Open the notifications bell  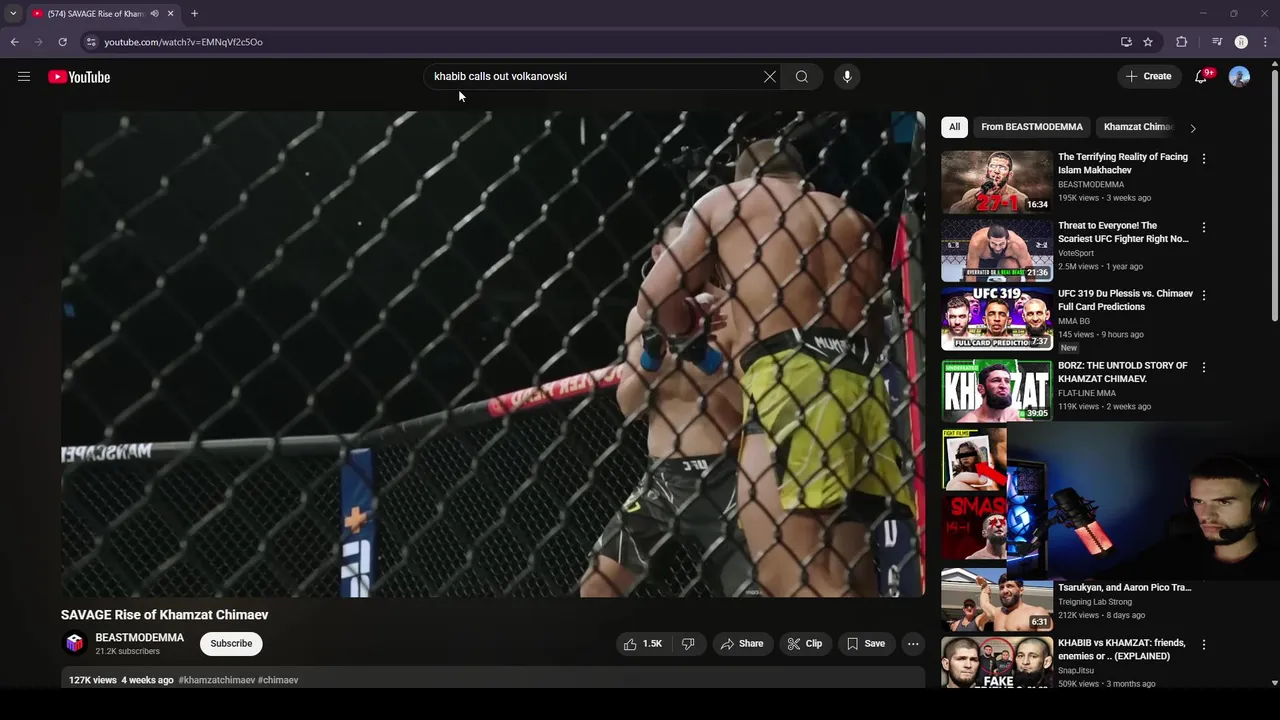click(1202, 77)
